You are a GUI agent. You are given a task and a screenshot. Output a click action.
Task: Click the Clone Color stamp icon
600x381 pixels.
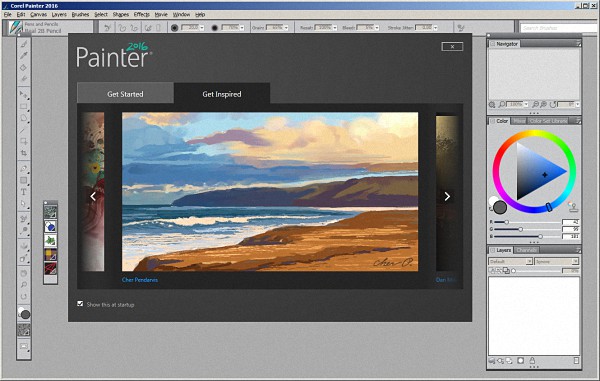[572, 207]
